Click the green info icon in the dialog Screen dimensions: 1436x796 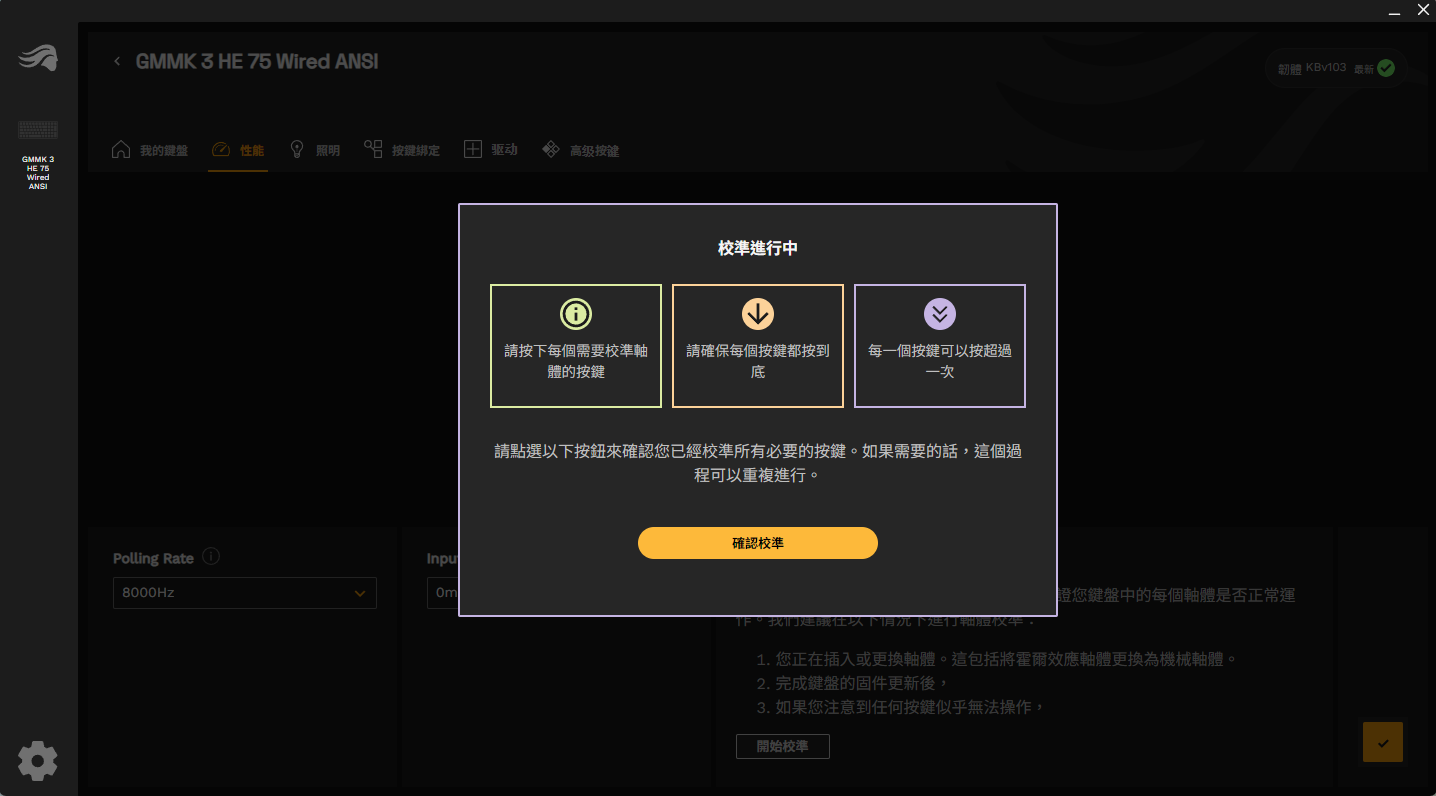click(576, 314)
